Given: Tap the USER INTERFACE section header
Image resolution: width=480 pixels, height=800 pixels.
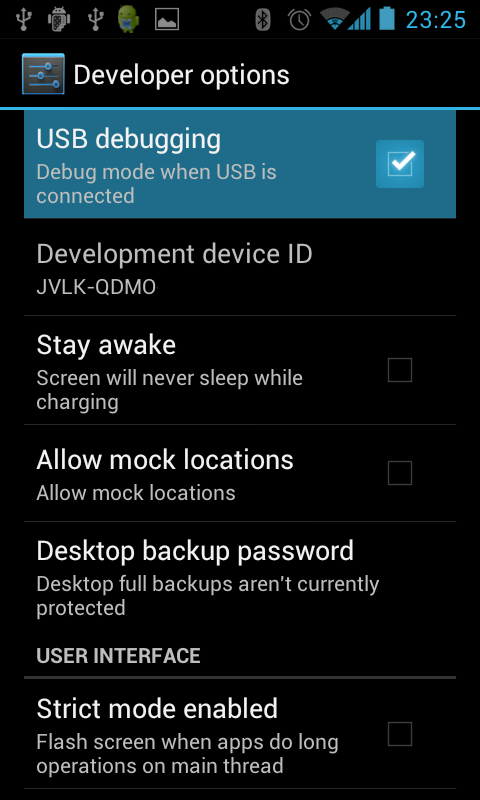Looking at the screenshot, I should pos(118,656).
